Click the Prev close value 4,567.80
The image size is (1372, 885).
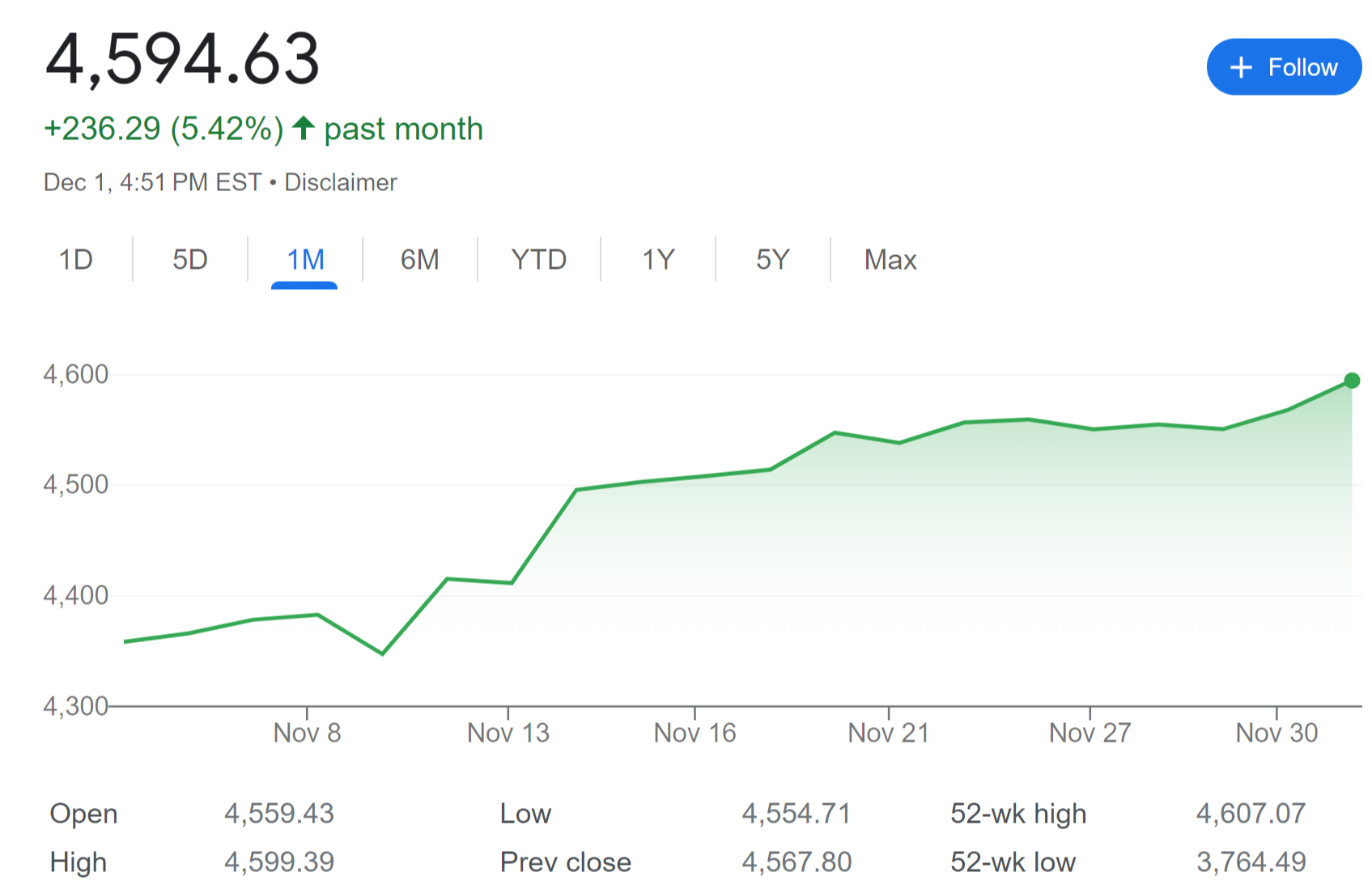coord(796,862)
